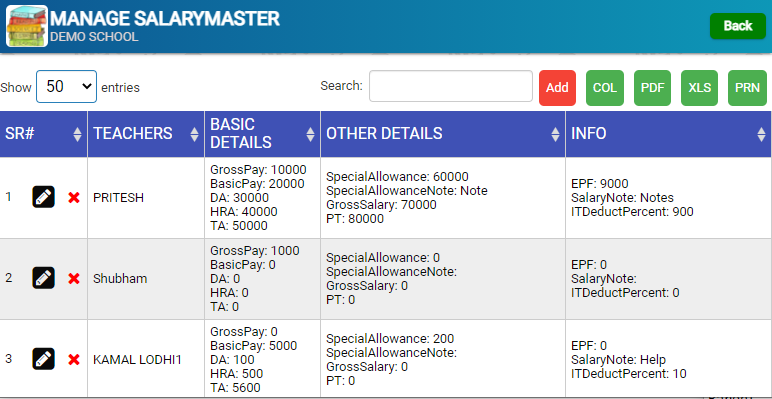The image size is (772, 399).
Task: Delete PRITESH salary record red cross
Action: pyautogui.click(x=74, y=198)
